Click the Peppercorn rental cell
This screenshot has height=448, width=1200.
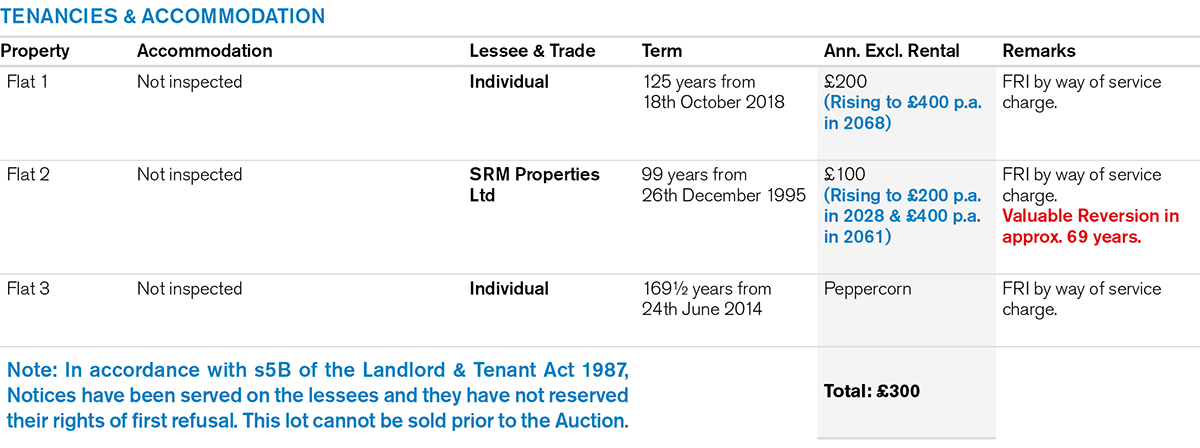[866, 289]
